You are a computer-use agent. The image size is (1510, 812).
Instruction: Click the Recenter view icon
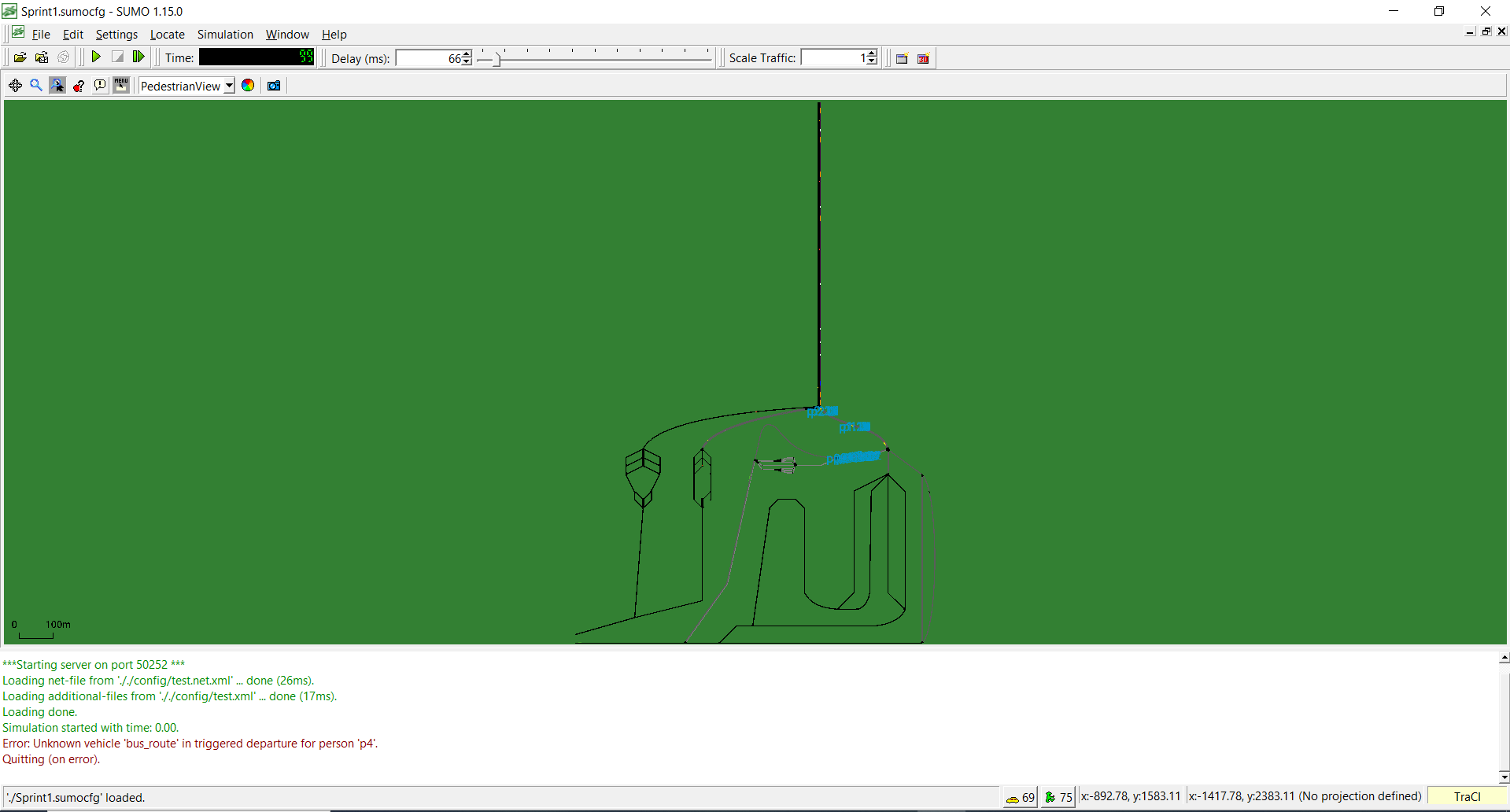click(x=15, y=86)
